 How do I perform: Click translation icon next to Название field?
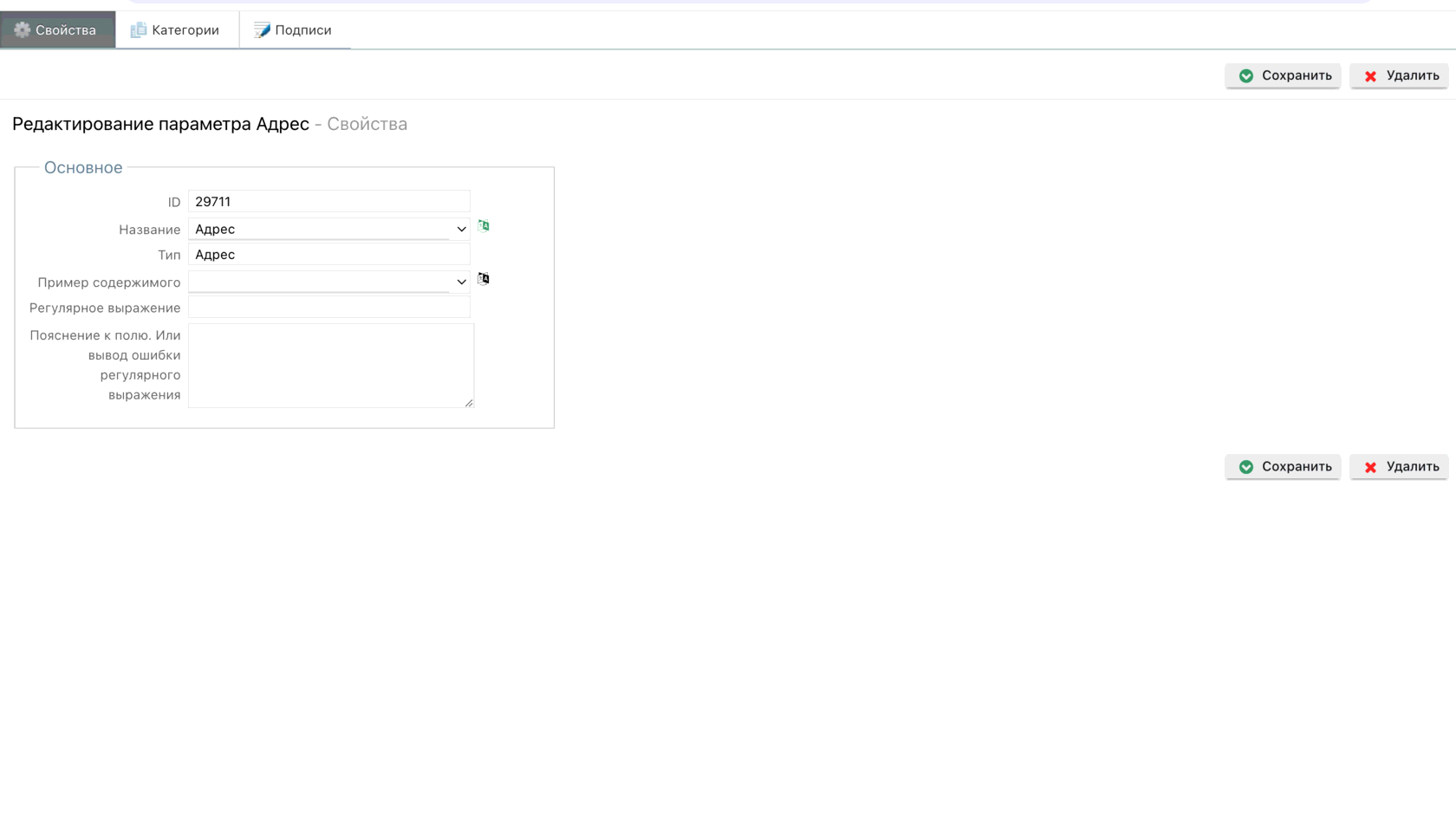pyautogui.click(x=484, y=226)
